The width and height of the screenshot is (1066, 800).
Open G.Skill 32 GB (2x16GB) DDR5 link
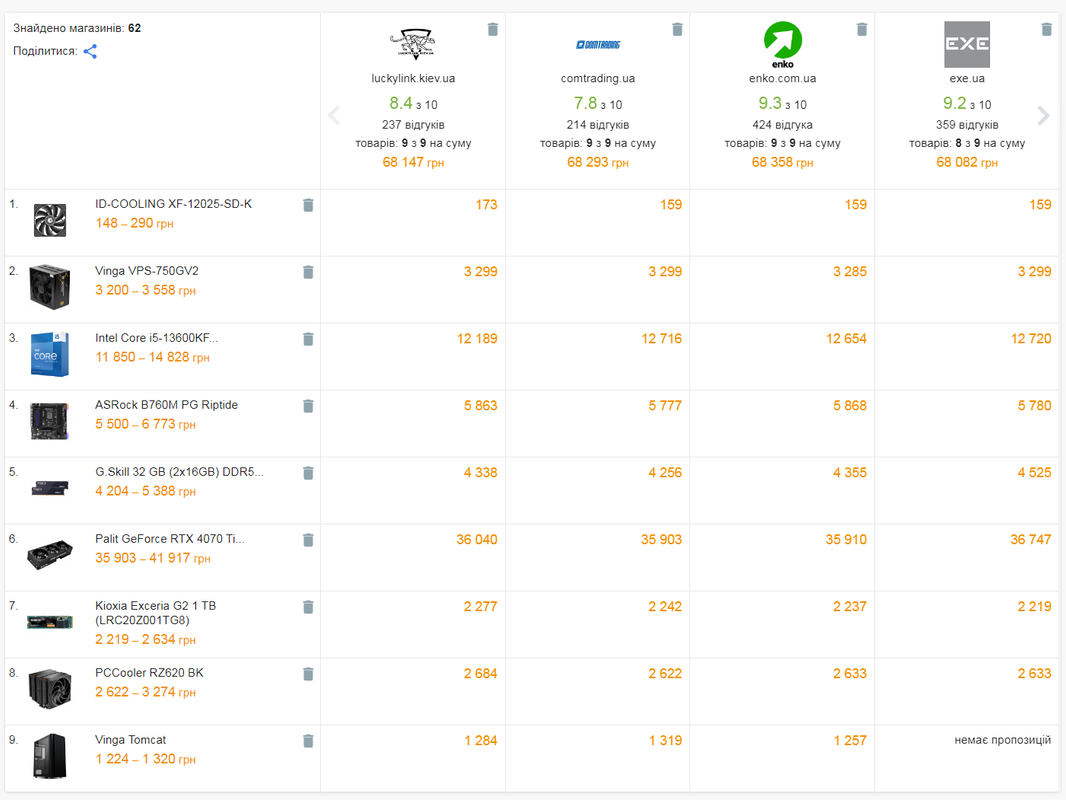179,472
